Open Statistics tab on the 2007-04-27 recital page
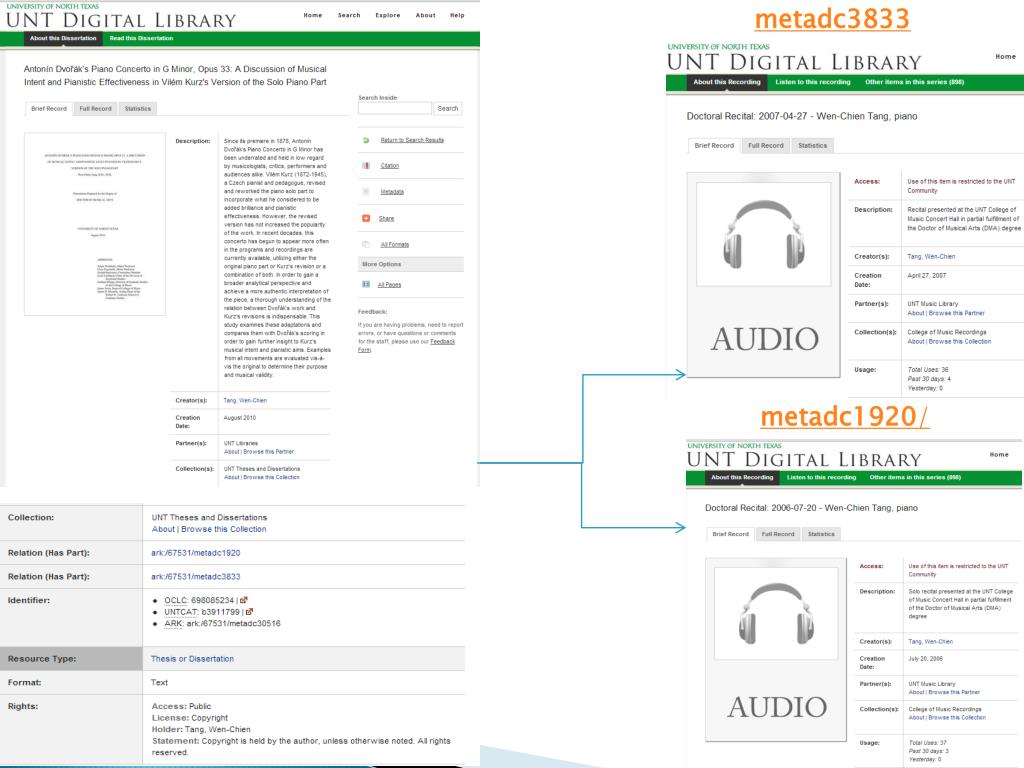The image size is (1024, 768). click(x=812, y=146)
